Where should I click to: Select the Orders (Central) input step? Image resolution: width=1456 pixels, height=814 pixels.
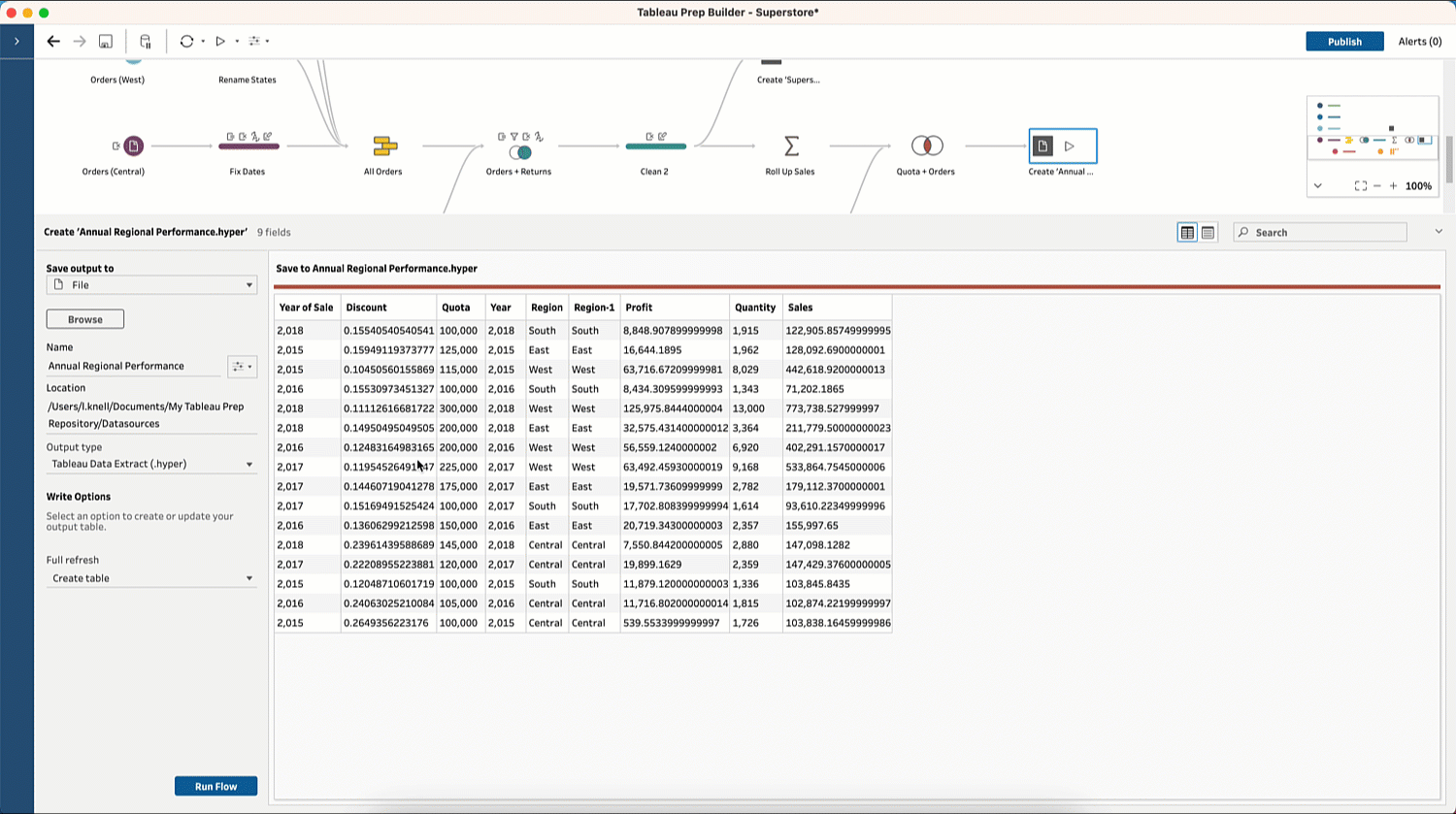133,146
